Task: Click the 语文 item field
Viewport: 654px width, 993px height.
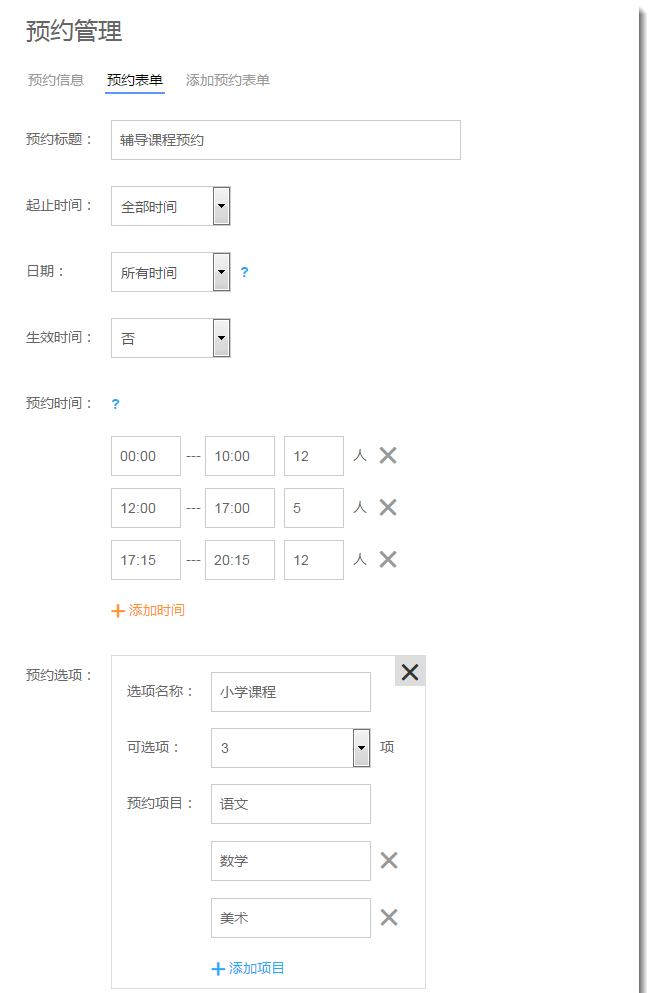Action: 290,804
